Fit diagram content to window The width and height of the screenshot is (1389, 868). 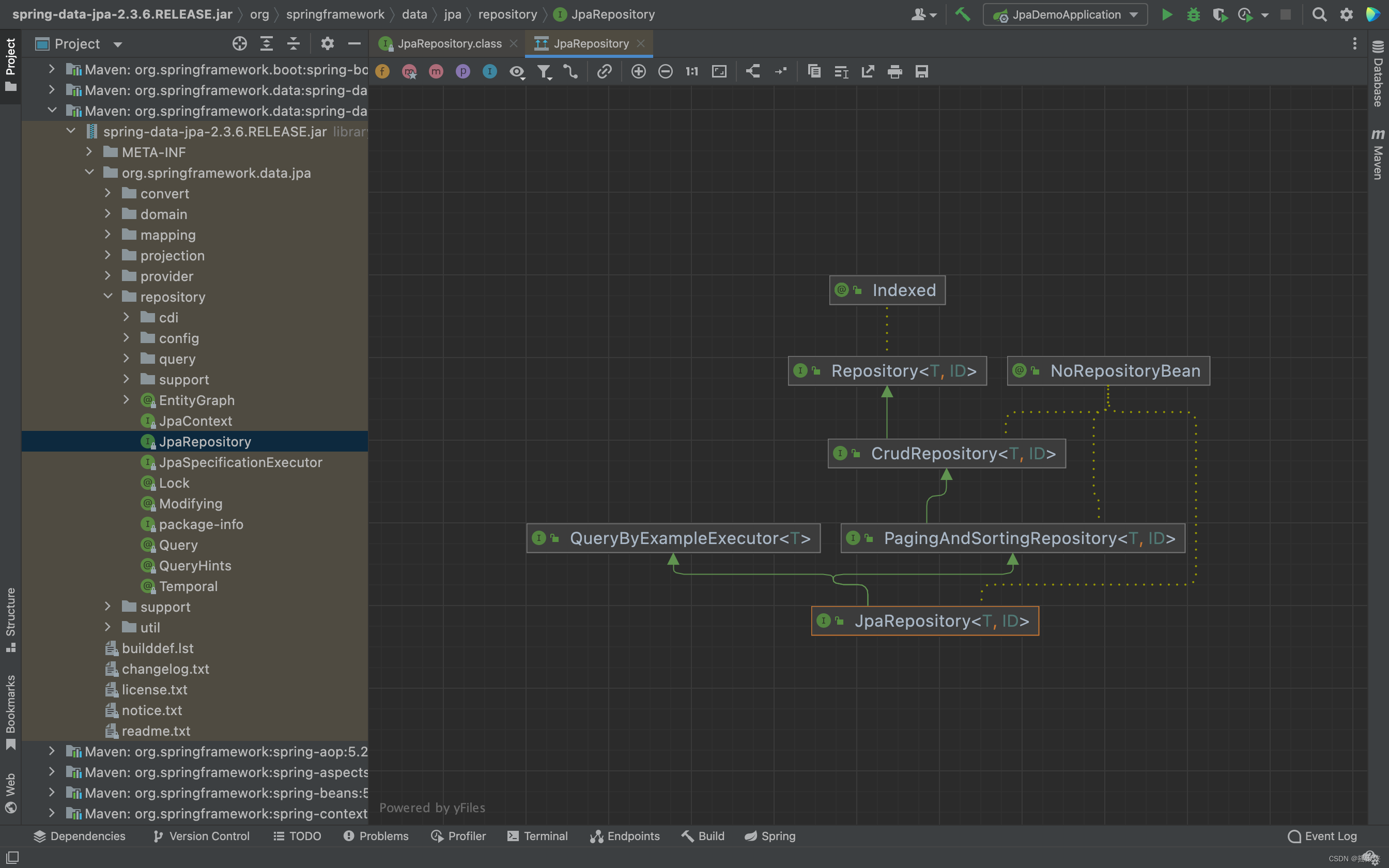click(x=719, y=71)
